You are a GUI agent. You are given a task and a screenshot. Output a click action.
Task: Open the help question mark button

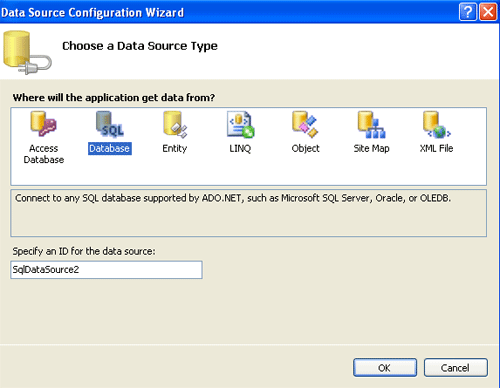[468, 12]
